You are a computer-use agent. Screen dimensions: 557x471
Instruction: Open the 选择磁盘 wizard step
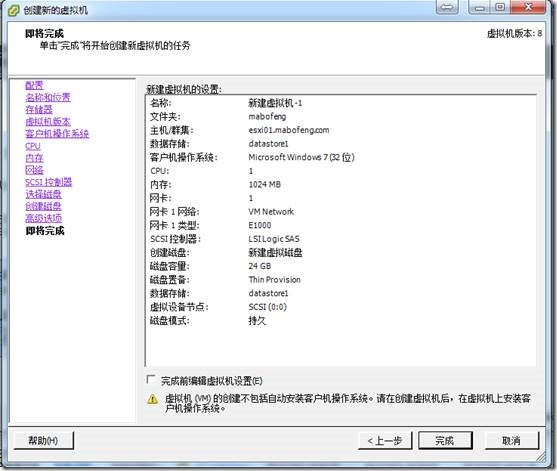click(x=43, y=194)
